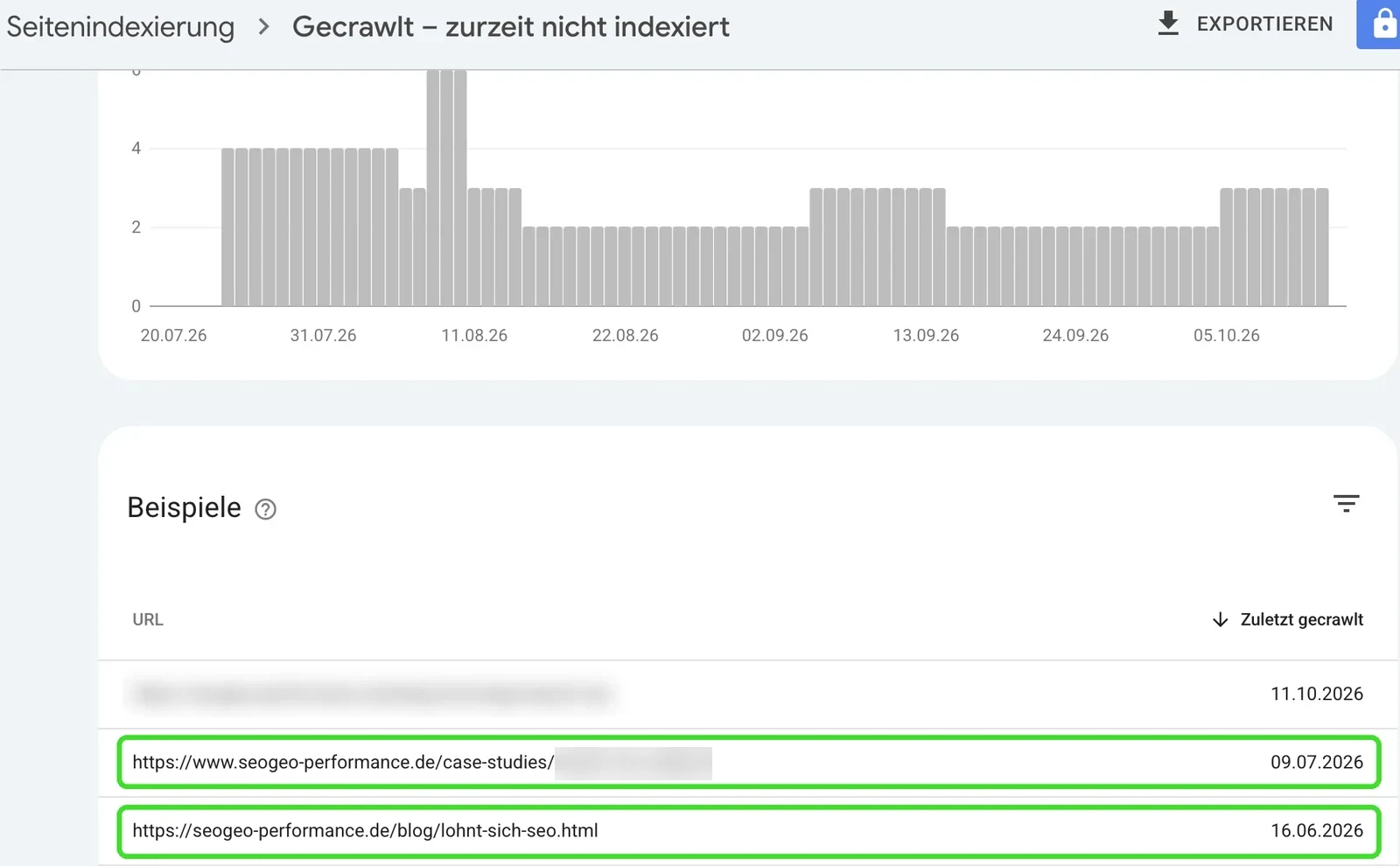Screen dimensions: 1400x866
Task: Click the blue lock icon button
Action: 1381,24
